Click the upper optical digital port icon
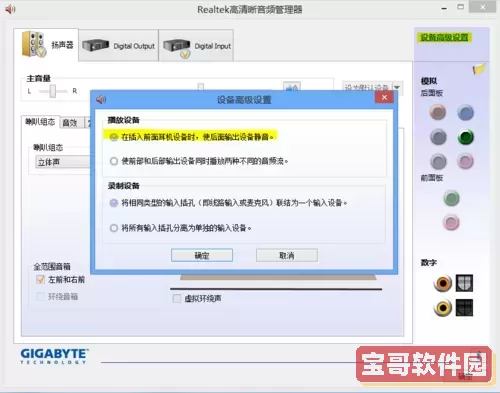The image size is (500, 393). [464, 283]
